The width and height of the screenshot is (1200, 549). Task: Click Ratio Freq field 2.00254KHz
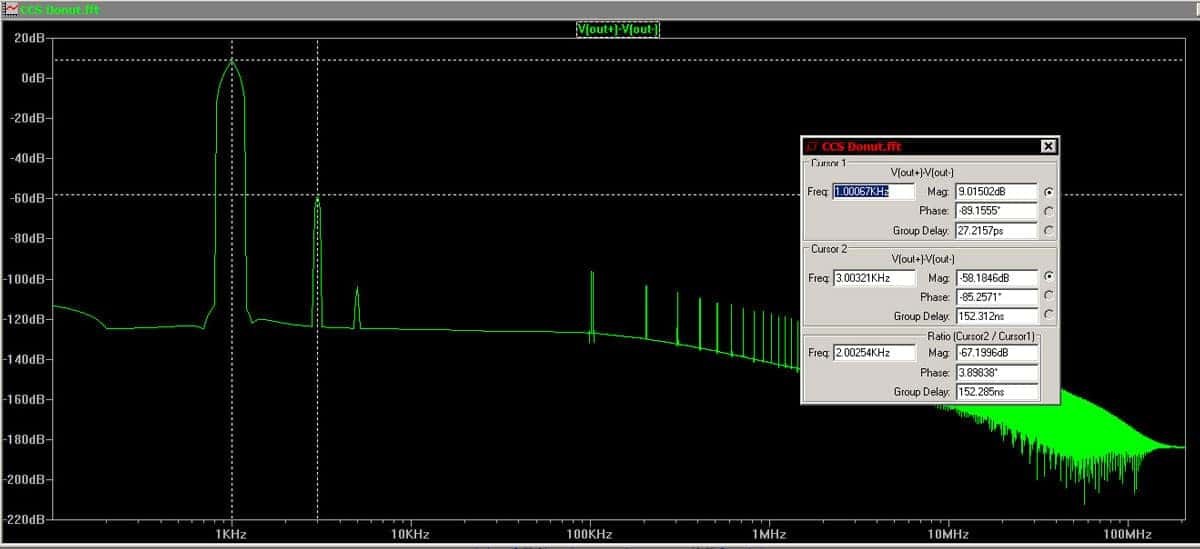[874, 353]
